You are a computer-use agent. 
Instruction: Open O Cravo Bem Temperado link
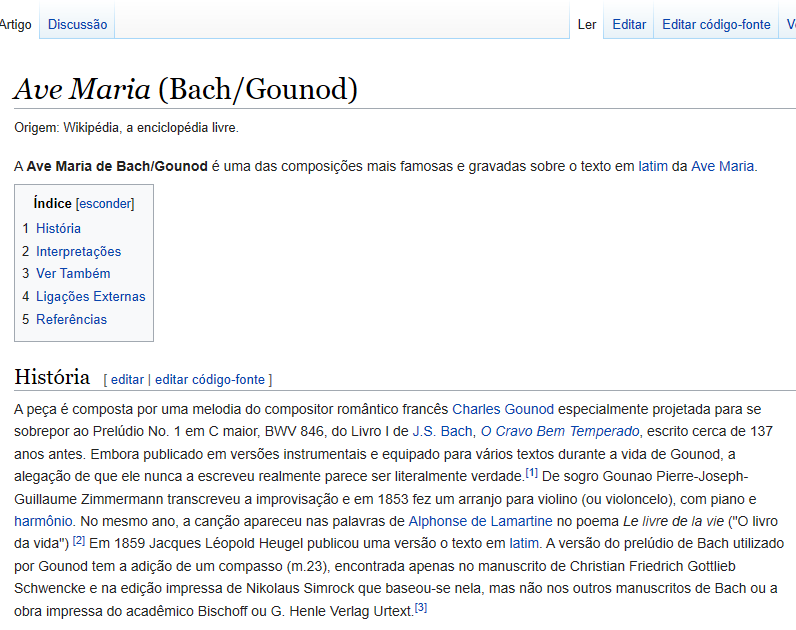click(559, 431)
